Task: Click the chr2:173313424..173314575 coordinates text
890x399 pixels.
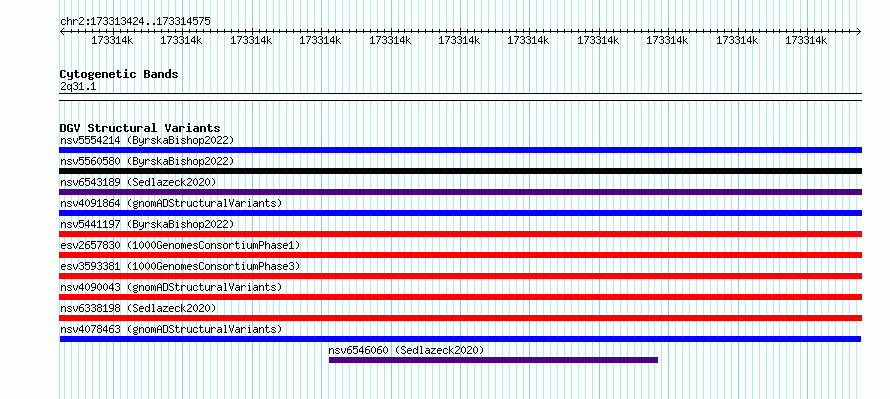Action: 135,21
